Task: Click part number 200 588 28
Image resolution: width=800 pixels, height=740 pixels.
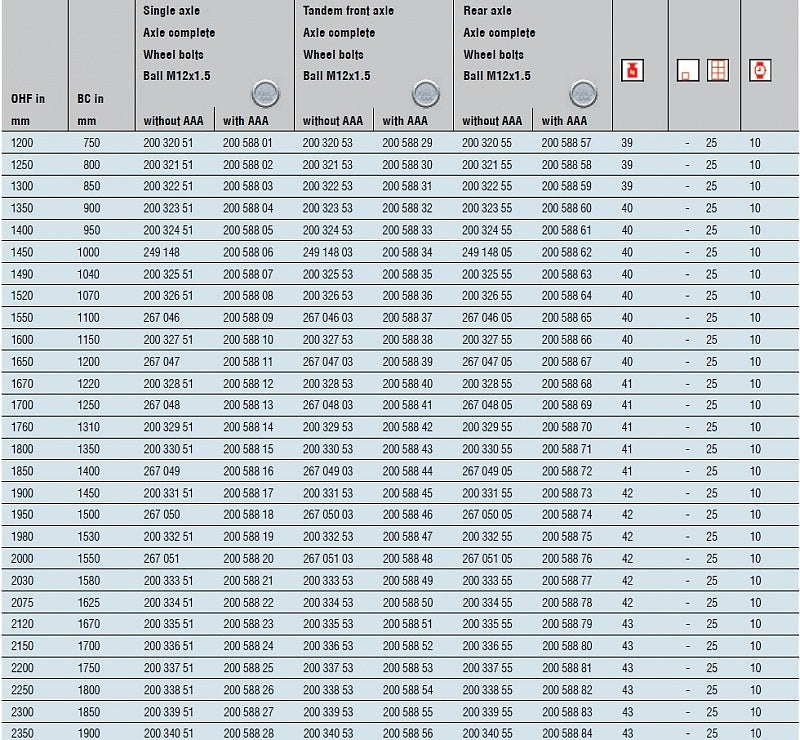Action: (x=247, y=733)
